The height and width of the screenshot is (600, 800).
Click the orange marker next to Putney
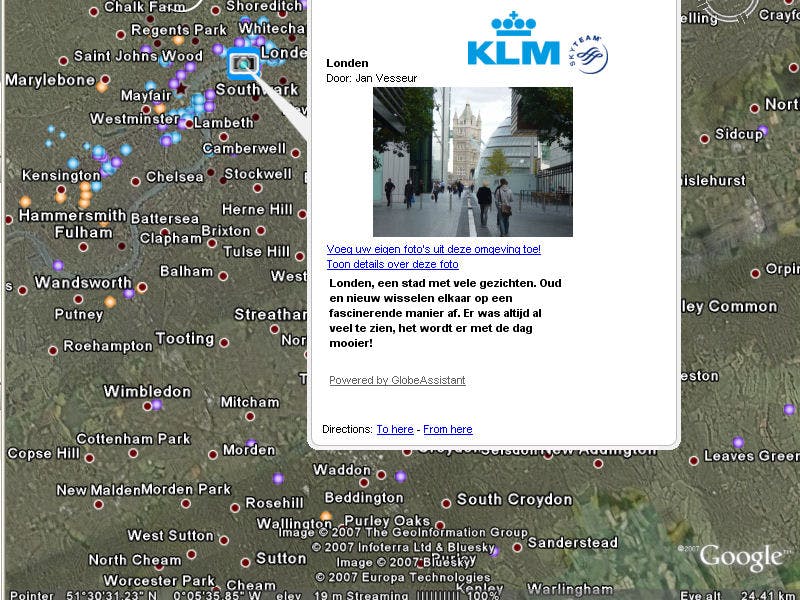(110, 302)
